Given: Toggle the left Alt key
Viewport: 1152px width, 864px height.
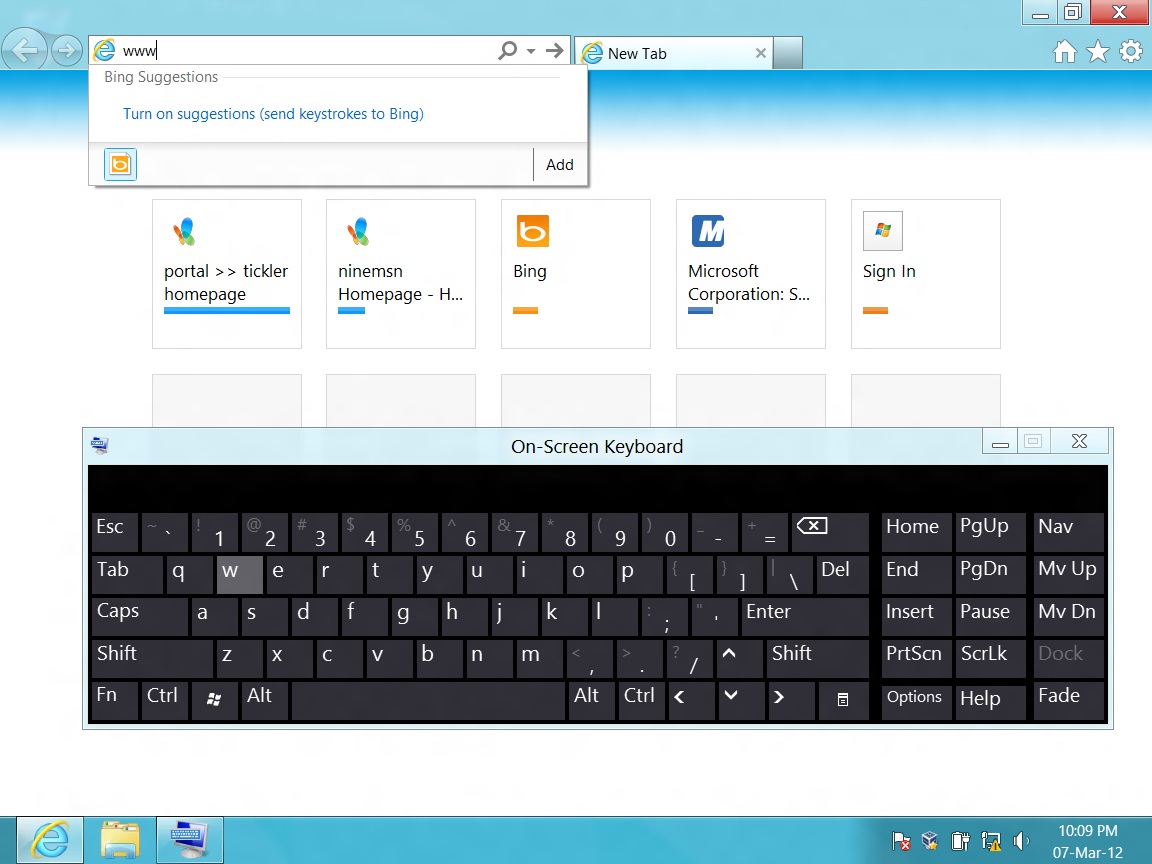Looking at the screenshot, I should [x=264, y=701].
